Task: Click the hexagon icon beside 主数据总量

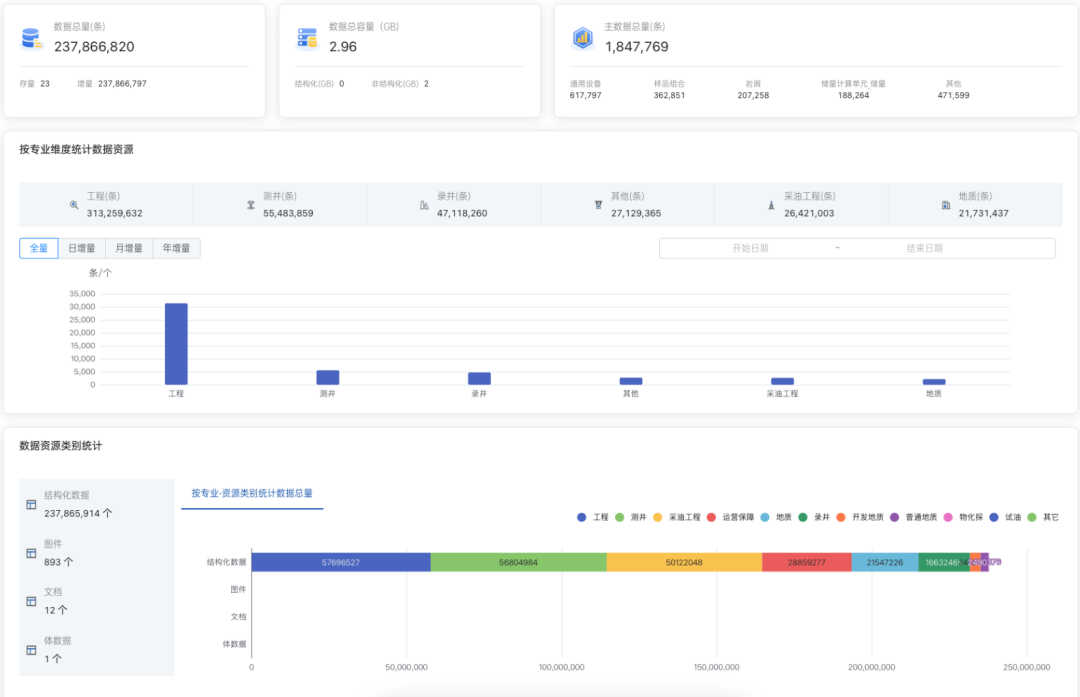Action: (582, 39)
